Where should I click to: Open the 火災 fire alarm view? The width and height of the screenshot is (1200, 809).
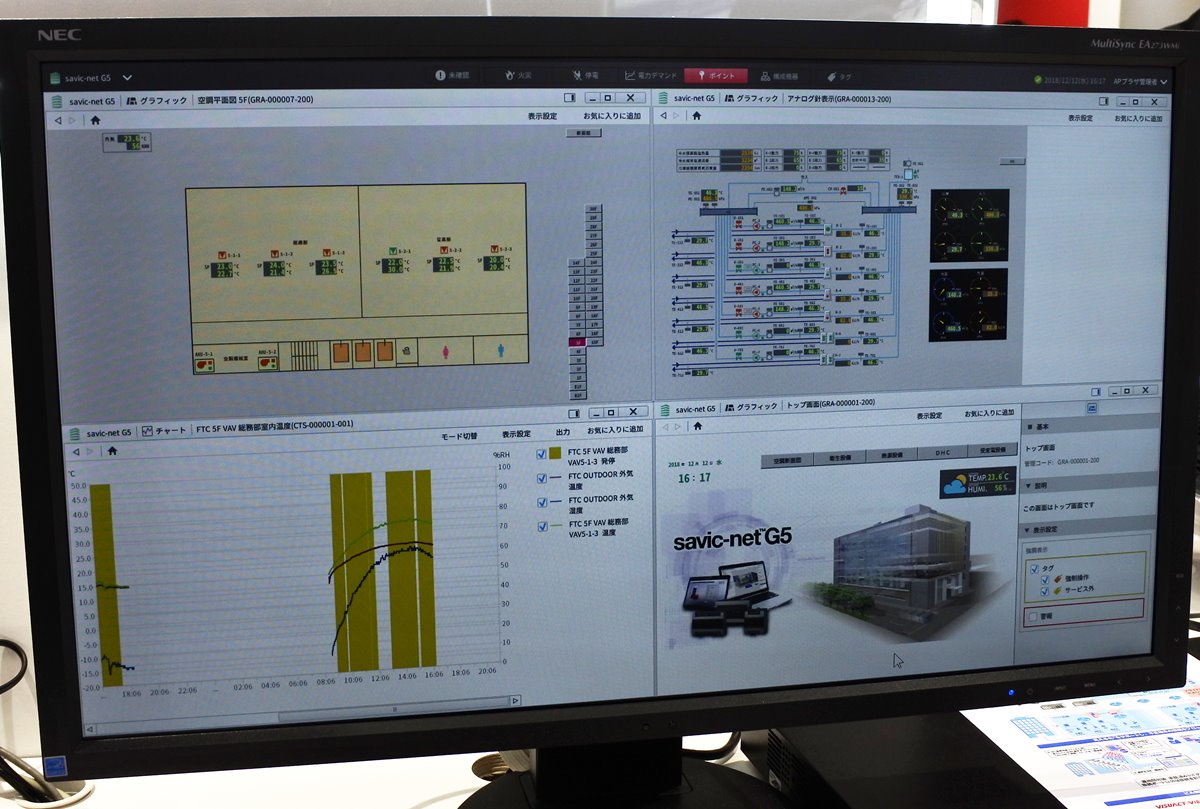(x=518, y=75)
